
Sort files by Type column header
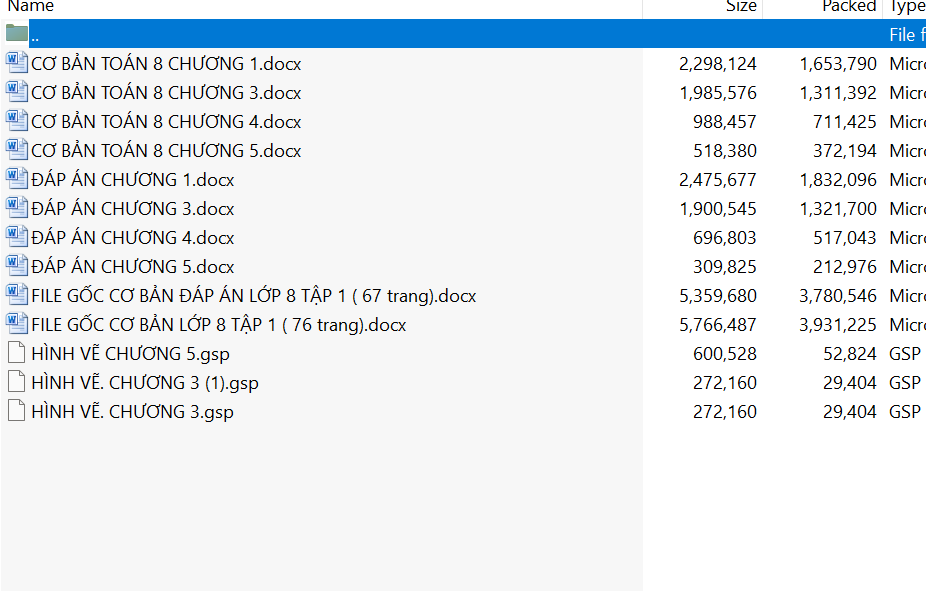[906, 7]
